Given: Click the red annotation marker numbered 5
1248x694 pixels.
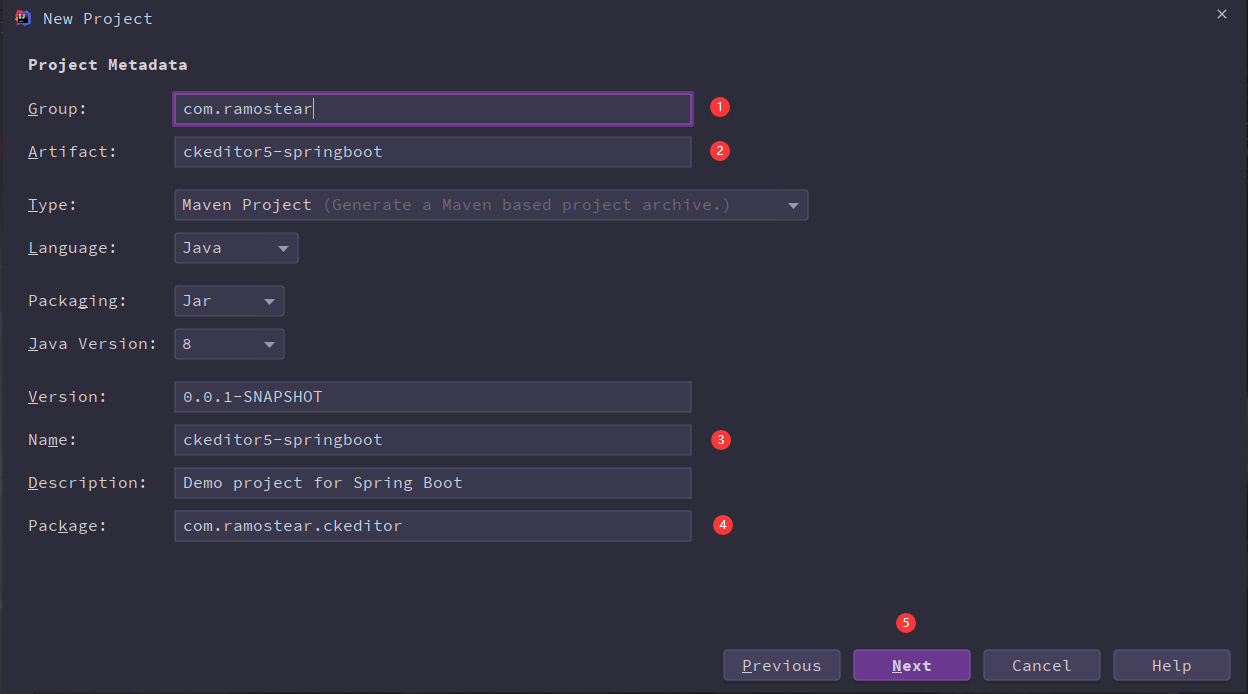Looking at the screenshot, I should coord(906,622).
